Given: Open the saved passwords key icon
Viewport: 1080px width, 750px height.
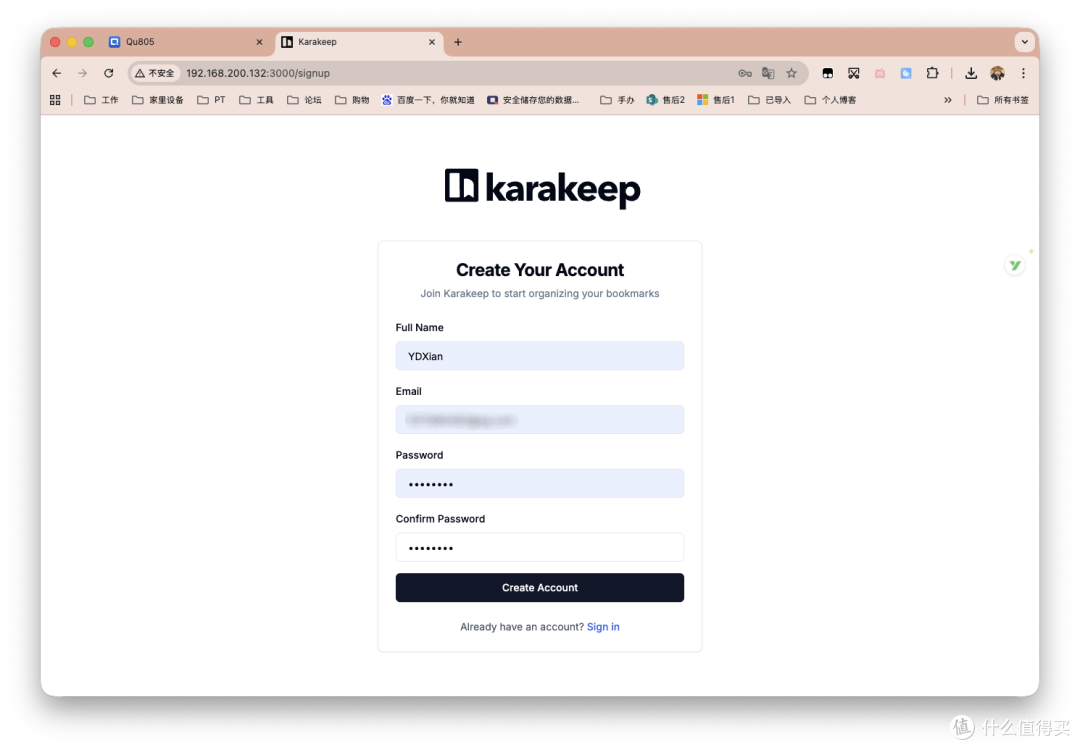Looking at the screenshot, I should tap(745, 73).
